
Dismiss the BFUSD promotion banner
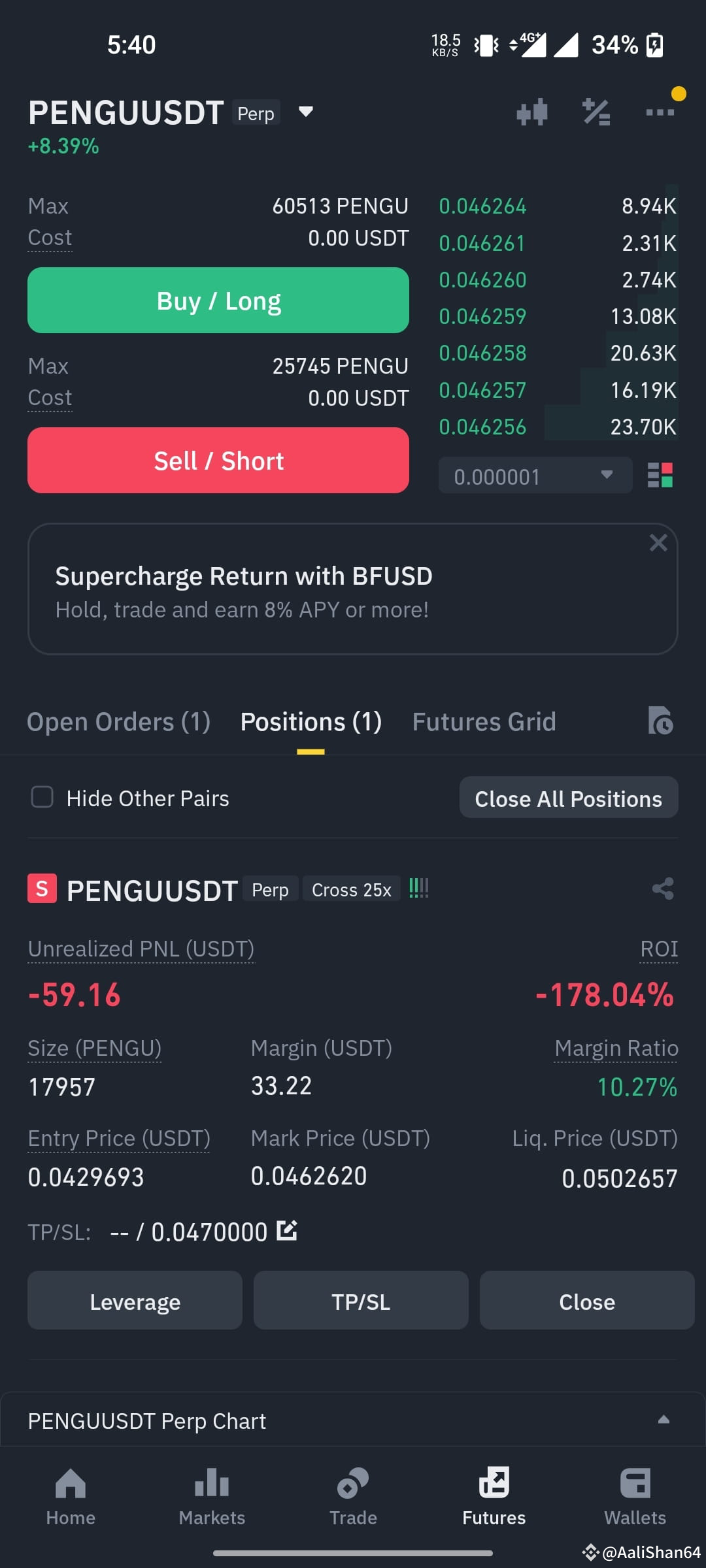click(x=658, y=543)
